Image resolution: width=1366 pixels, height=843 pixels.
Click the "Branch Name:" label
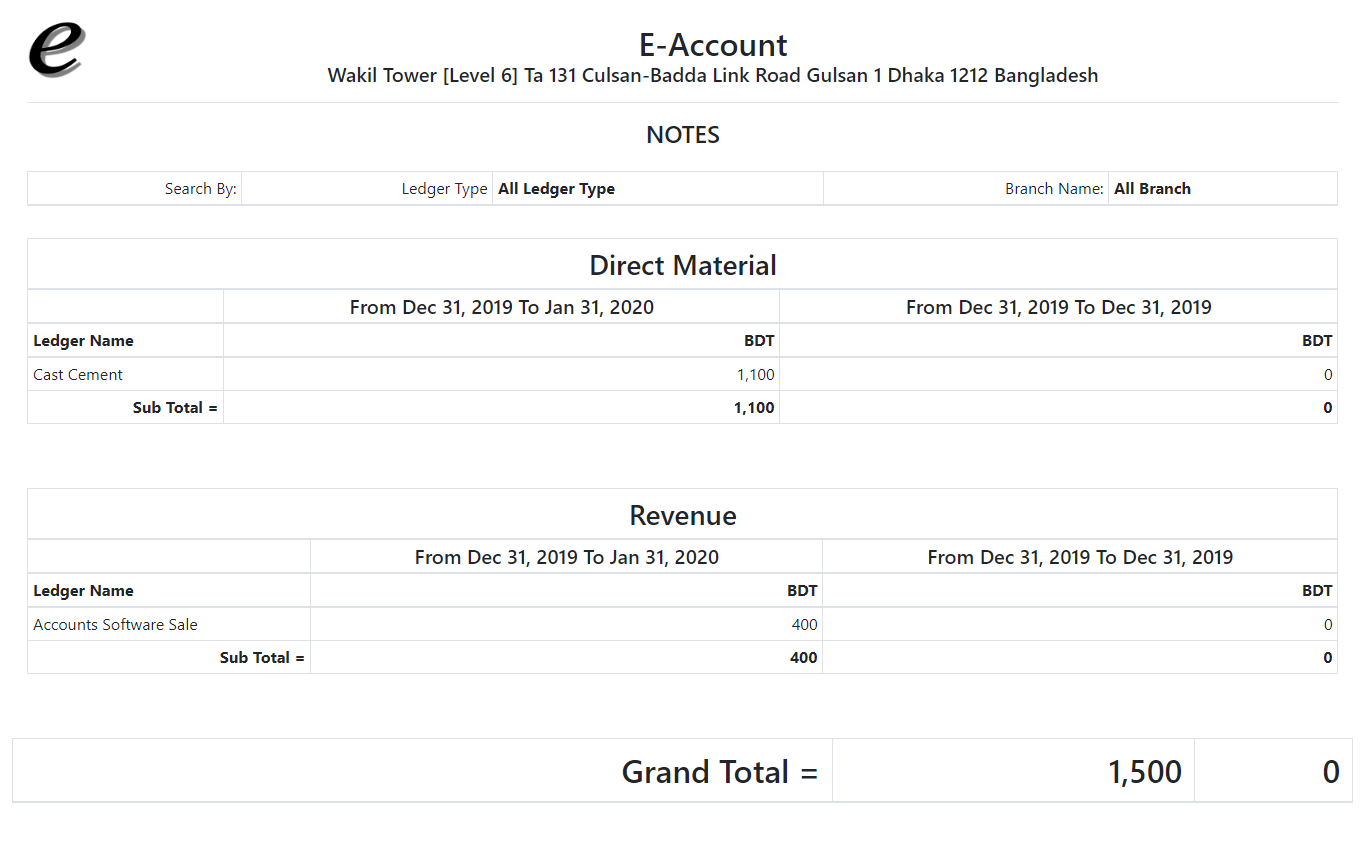(1054, 189)
